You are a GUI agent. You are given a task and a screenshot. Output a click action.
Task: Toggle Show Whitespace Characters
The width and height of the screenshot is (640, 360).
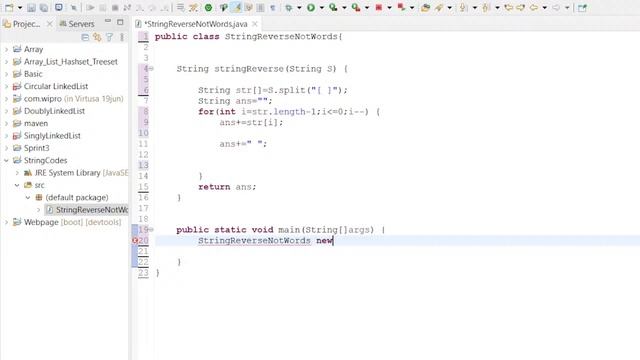click(272, 8)
